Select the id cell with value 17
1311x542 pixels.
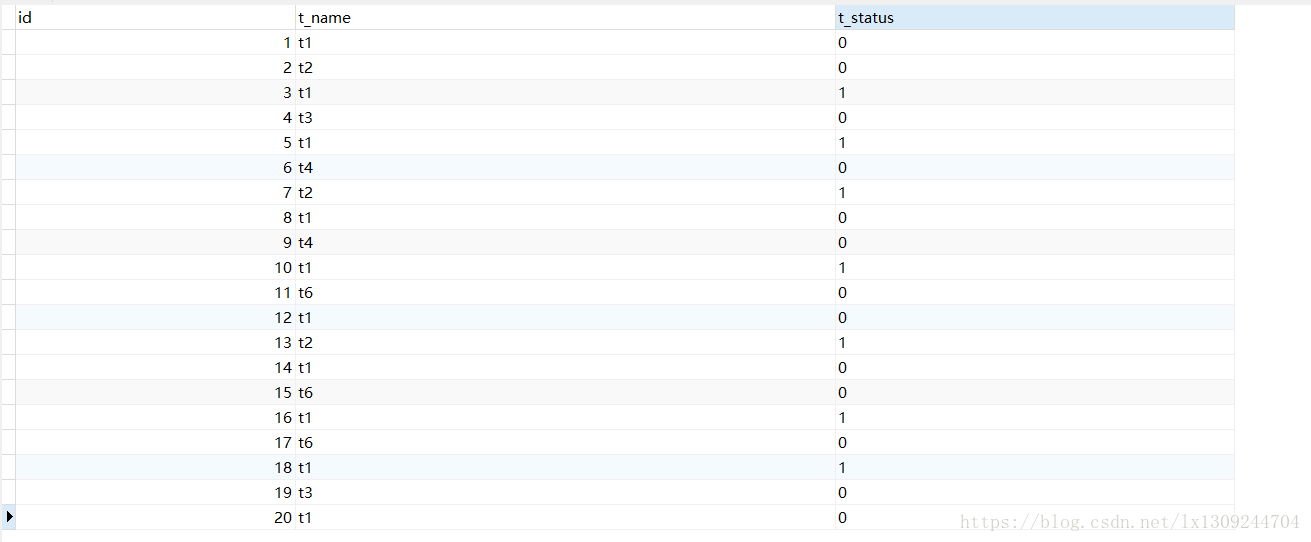point(155,443)
